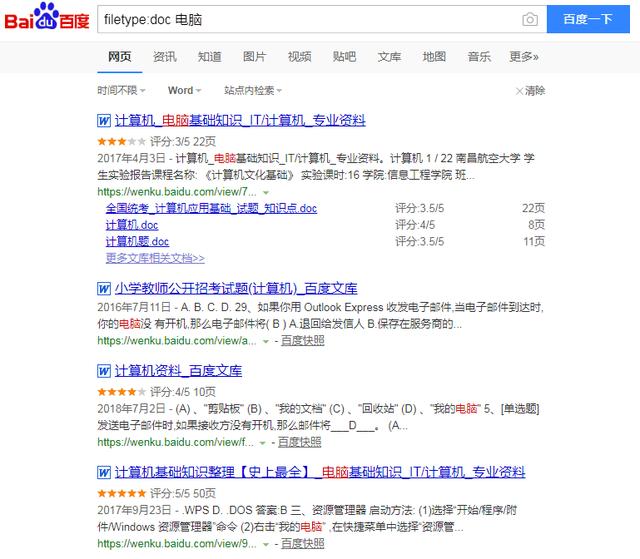This screenshot has width=640, height=559.
Task: Click five-star rating of 计算机基础知识整理 result
Action: (121, 493)
